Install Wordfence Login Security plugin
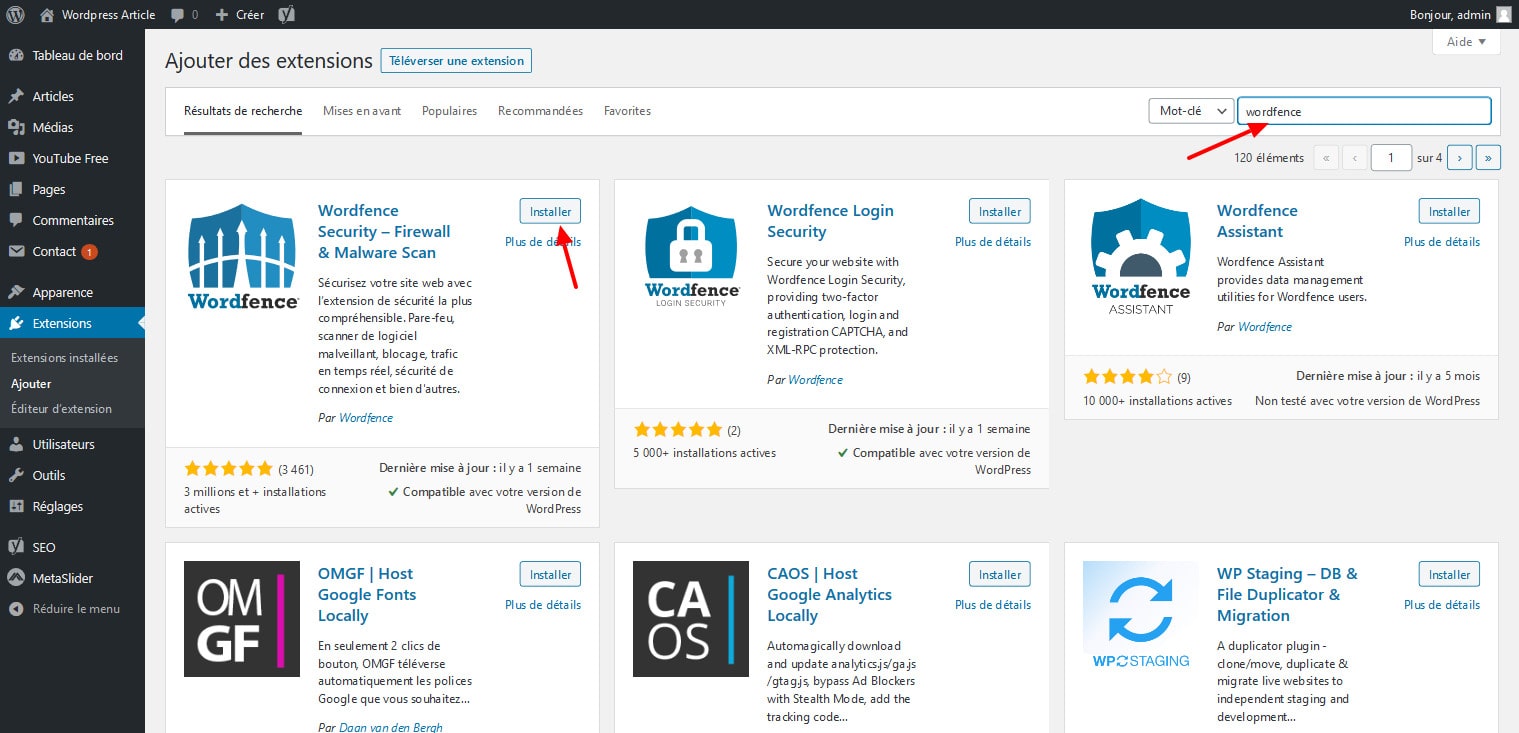Image resolution: width=1519 pixels, height=733 pixels. click(1000, 211)
